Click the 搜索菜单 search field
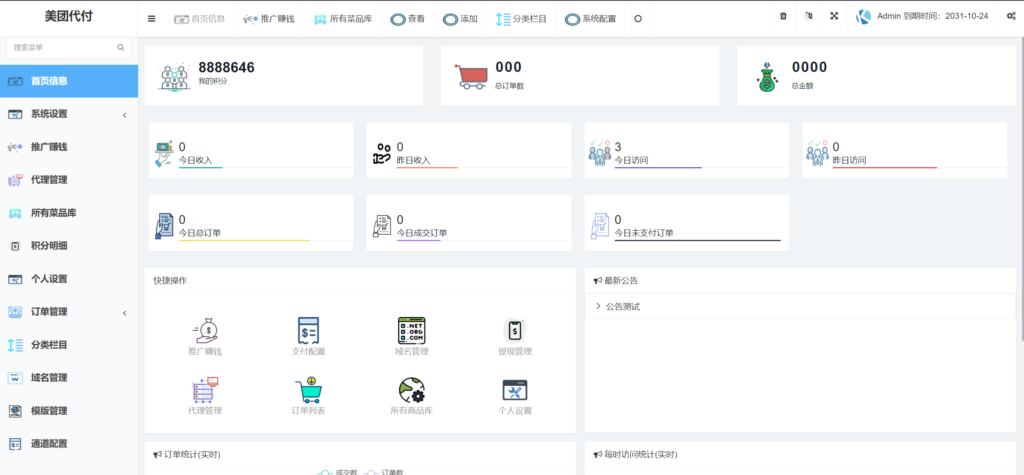 coord(62,47)
